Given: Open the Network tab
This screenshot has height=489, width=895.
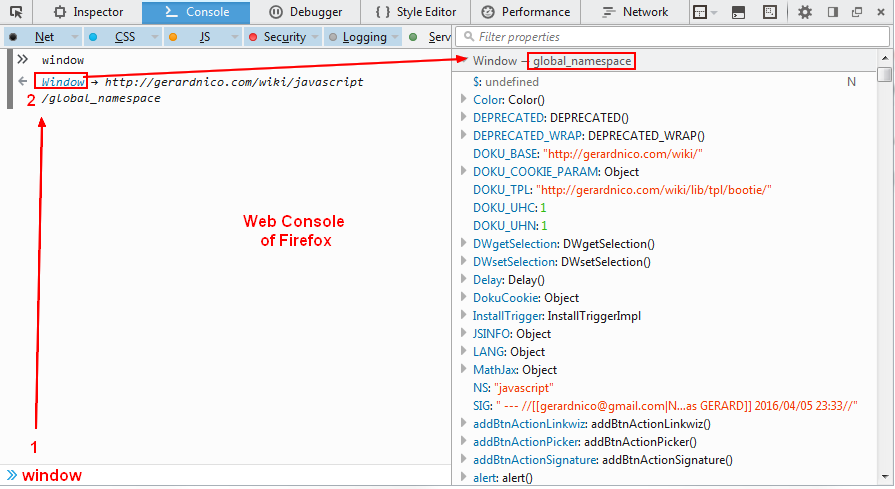Looking at the screenshot, I should pos(636,12).
